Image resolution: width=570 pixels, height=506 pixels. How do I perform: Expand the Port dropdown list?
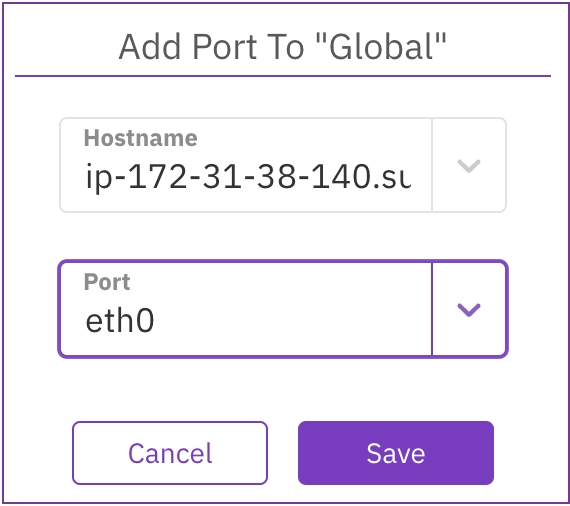469,310
